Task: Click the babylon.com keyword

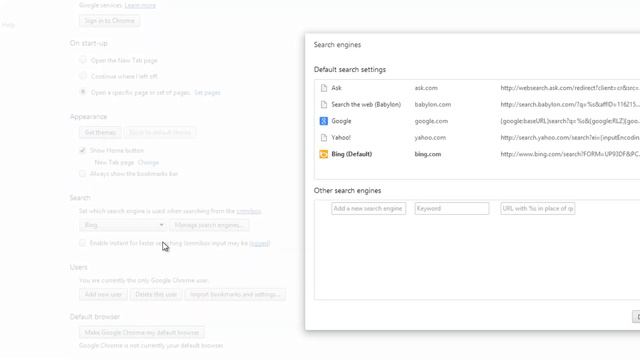Action: click(433, 104)
